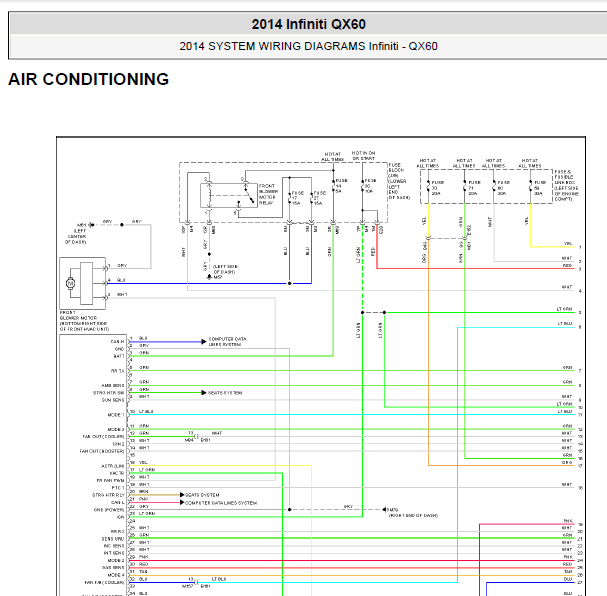The image size is (607, 596).
Task: Click the relay coil symbol
Action: point(209,195)
